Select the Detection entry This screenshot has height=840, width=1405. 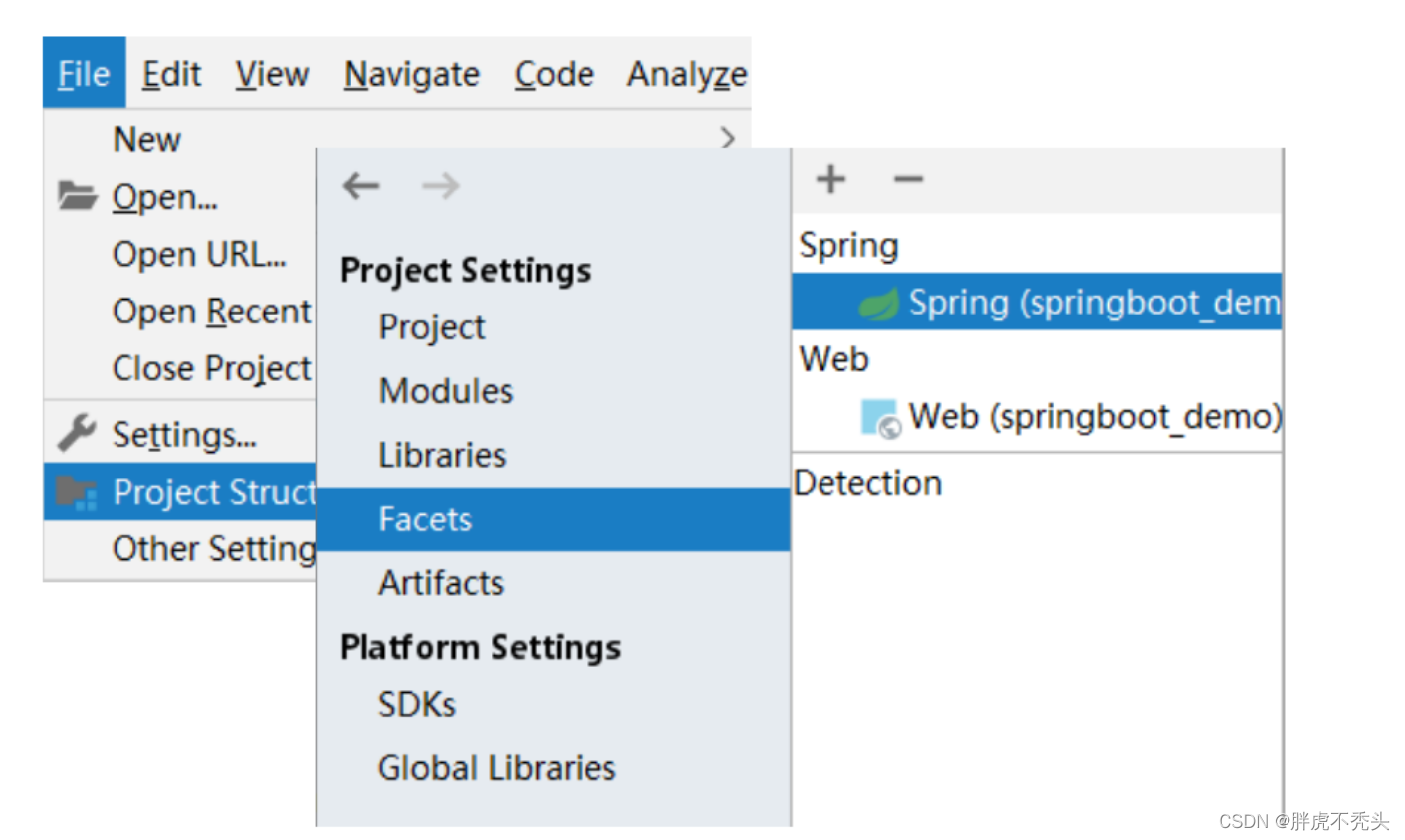click(x=867, y=483)
